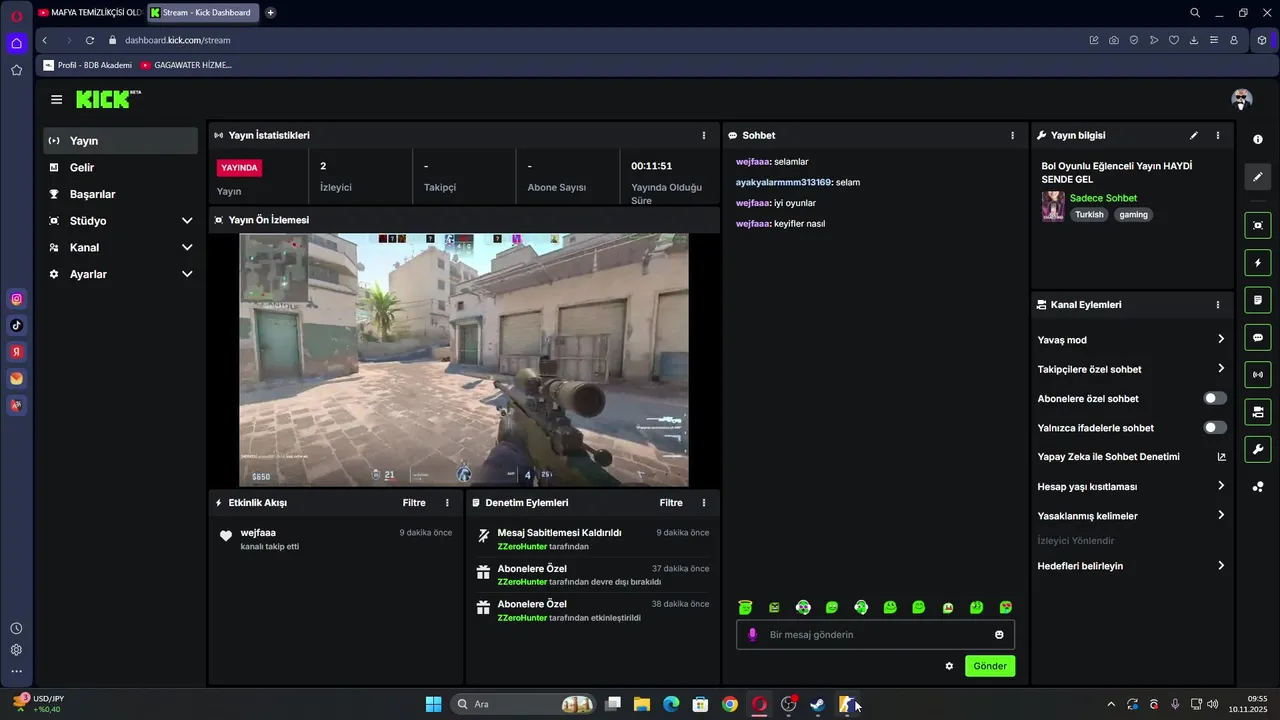1280x720 pixels.
Task: Open GAGAWATER HİZME... bookmark
Action: tap(186, 65)
